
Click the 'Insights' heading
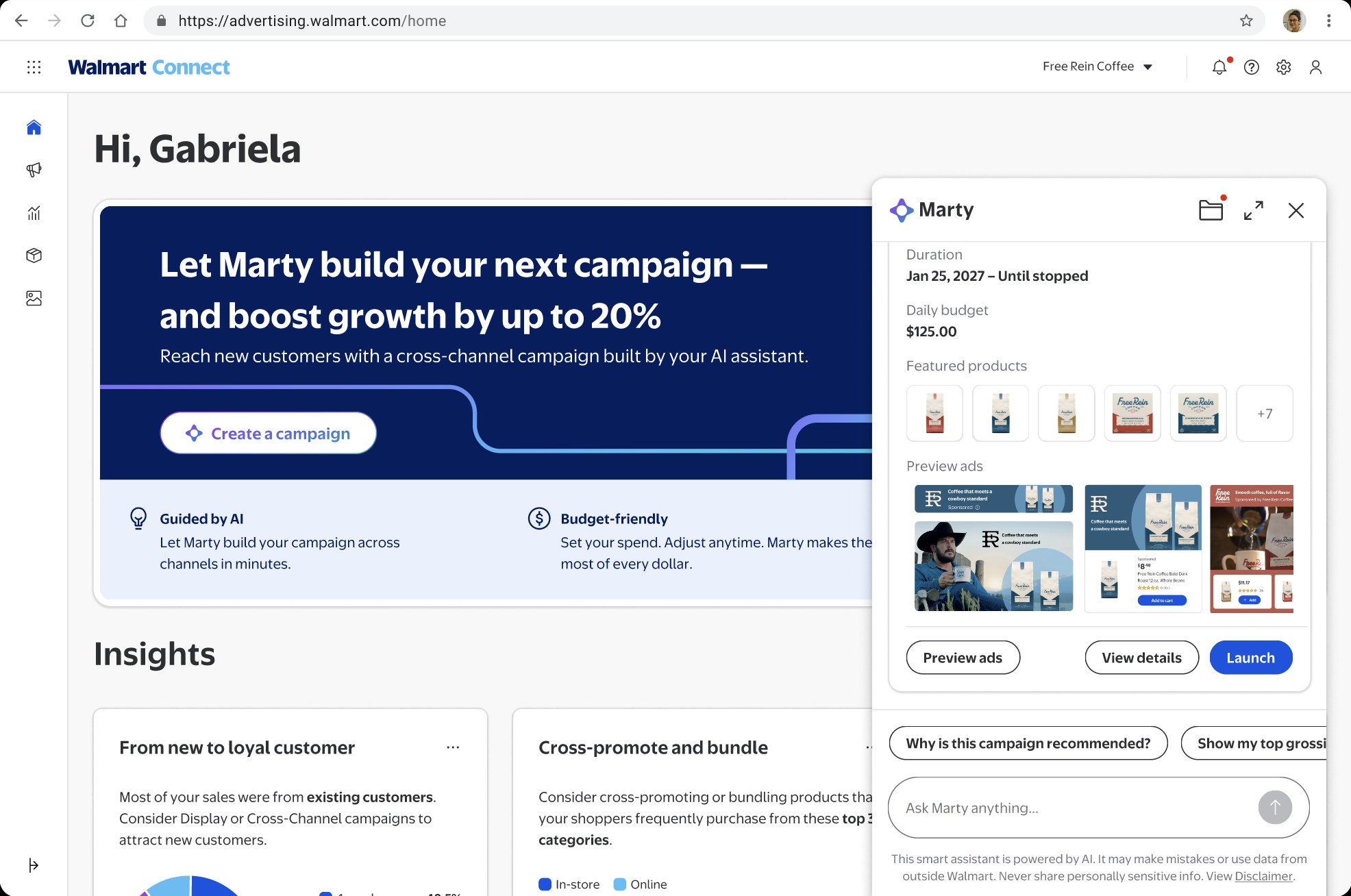155,654
